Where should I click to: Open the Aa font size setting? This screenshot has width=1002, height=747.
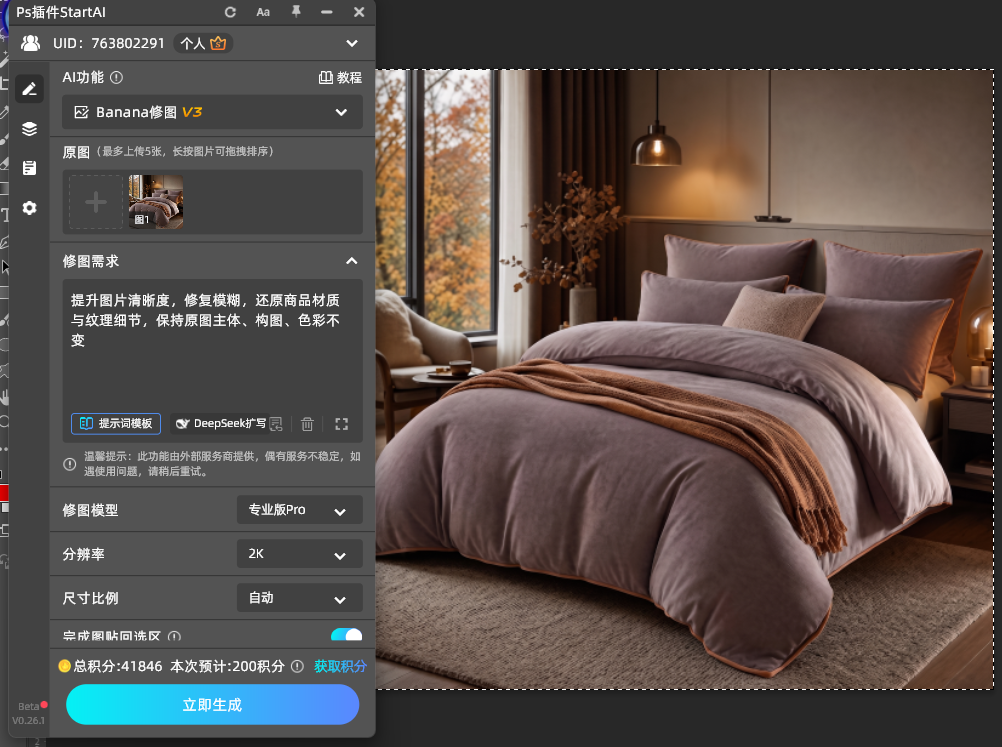tap(263, 12)
